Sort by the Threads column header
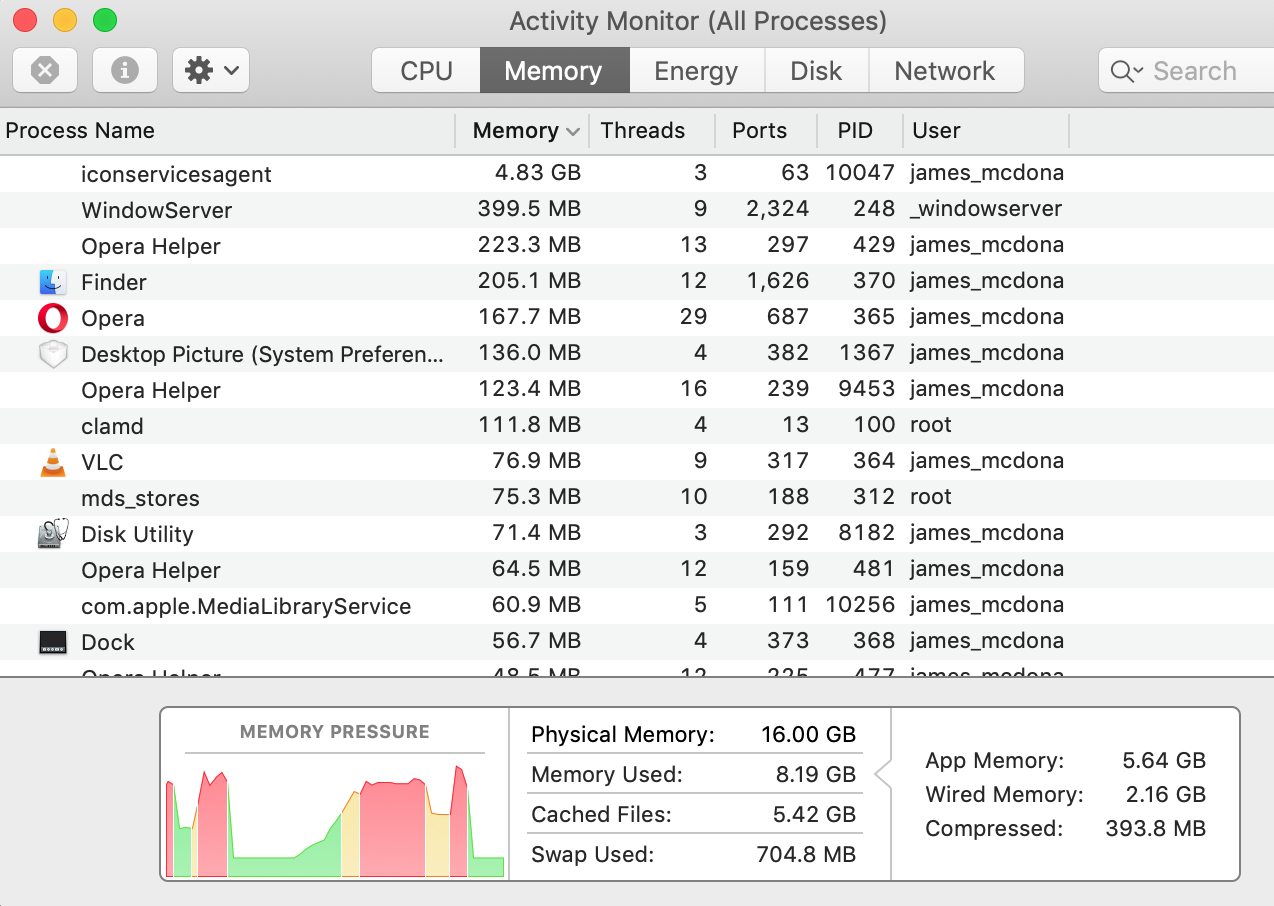The image size is (1274, 906). [x=642, y=131]
